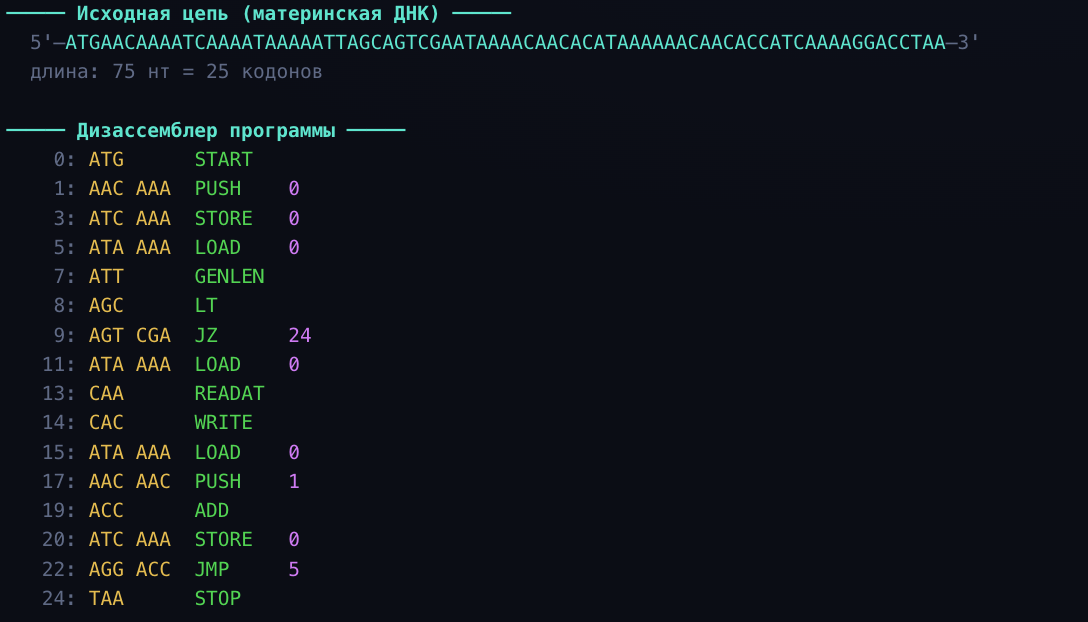Click the PUSH operand value 1
Viewport: 1088px width, 622px height.
294,482
